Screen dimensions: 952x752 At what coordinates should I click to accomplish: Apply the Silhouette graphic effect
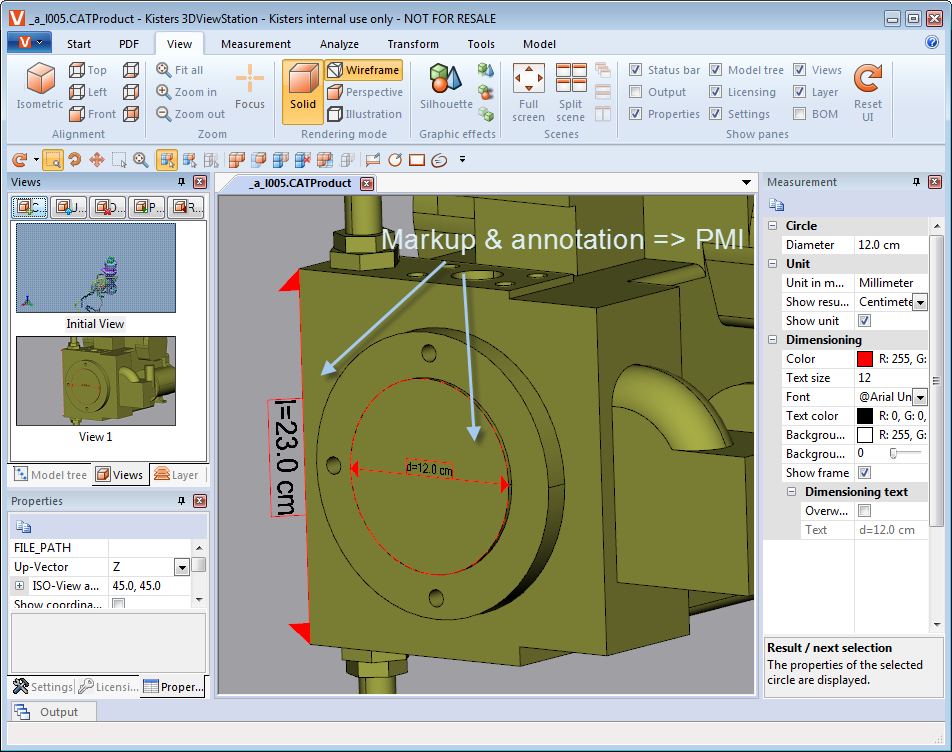tap(446, 87)
